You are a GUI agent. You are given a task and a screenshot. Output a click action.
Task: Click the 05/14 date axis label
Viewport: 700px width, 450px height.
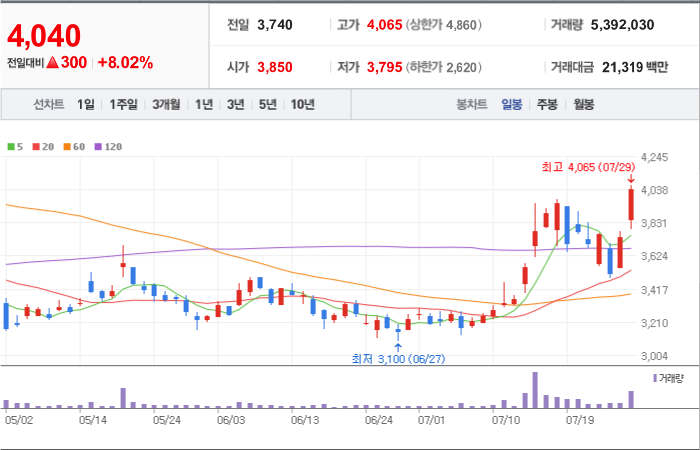(x=92, y=420)
